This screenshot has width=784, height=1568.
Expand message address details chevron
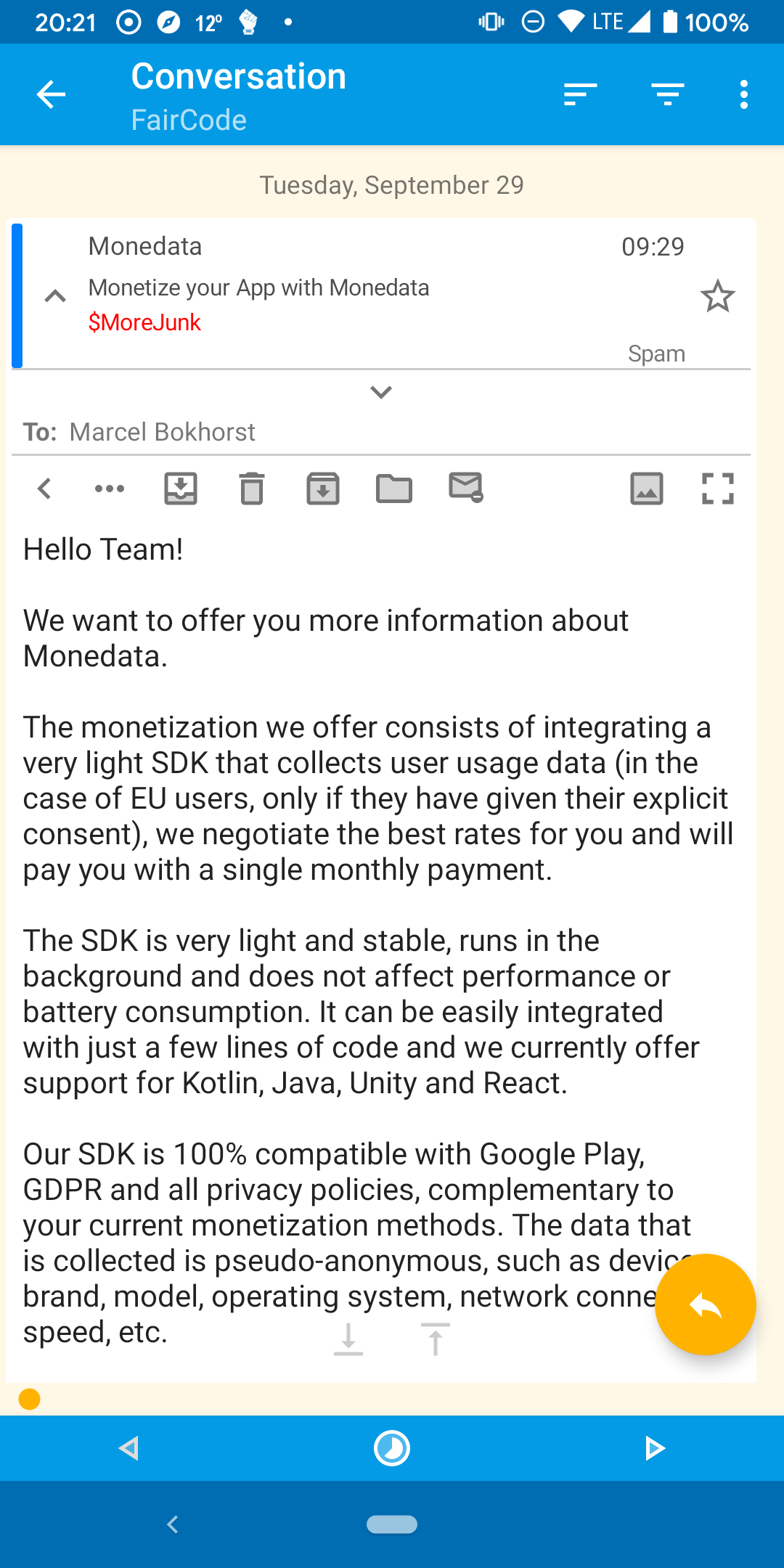381,393
